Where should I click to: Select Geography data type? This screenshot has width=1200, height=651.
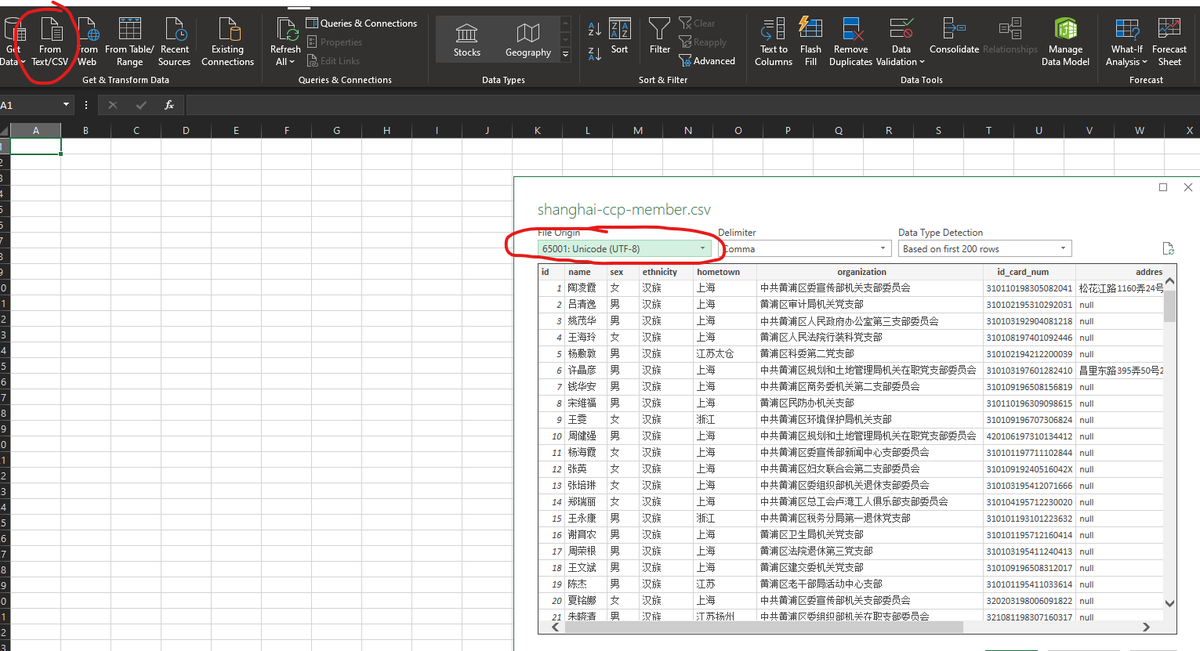[x=528, y=40]
